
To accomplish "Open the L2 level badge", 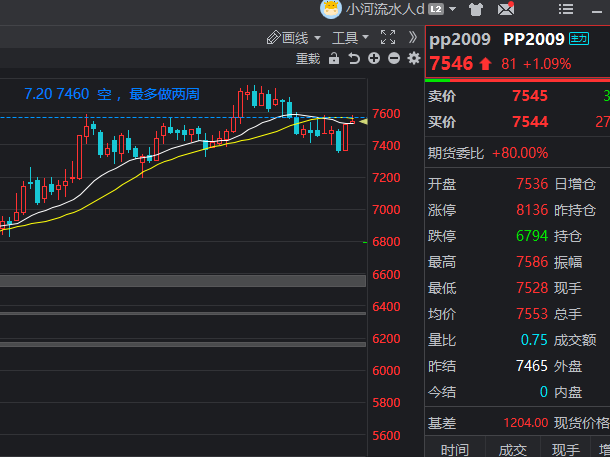I will (436, 9).
